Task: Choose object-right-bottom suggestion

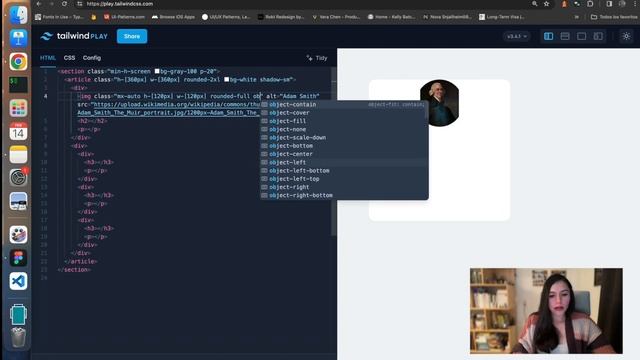Action: (x=343, y=196)
